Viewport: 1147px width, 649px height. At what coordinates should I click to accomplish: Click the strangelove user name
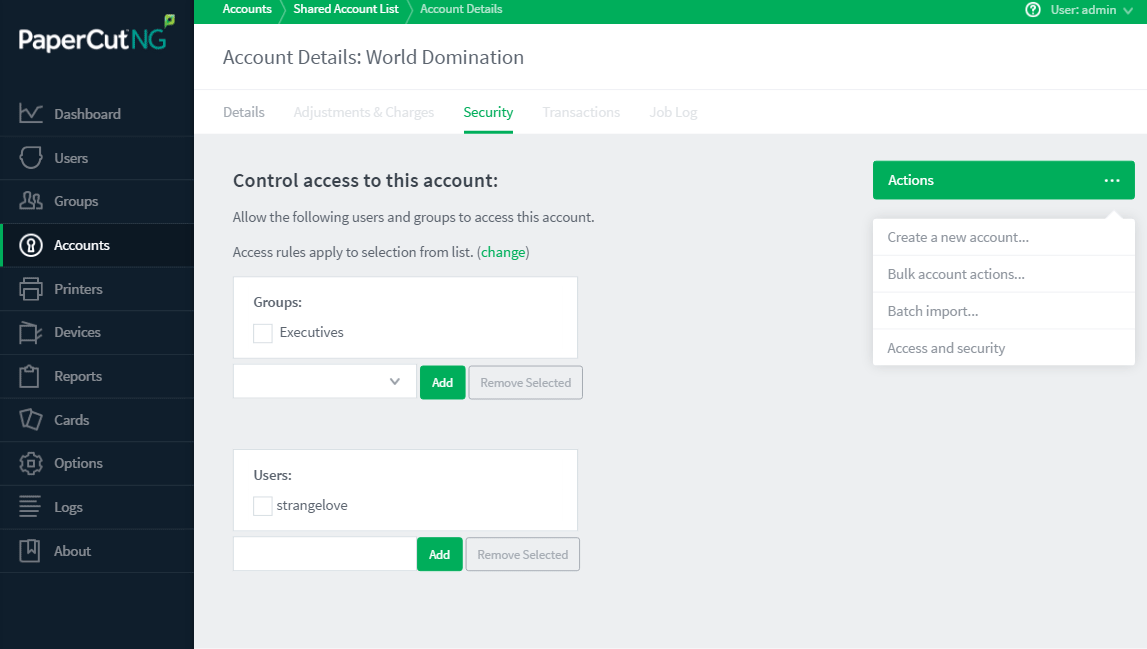click(x=312, y=506)
